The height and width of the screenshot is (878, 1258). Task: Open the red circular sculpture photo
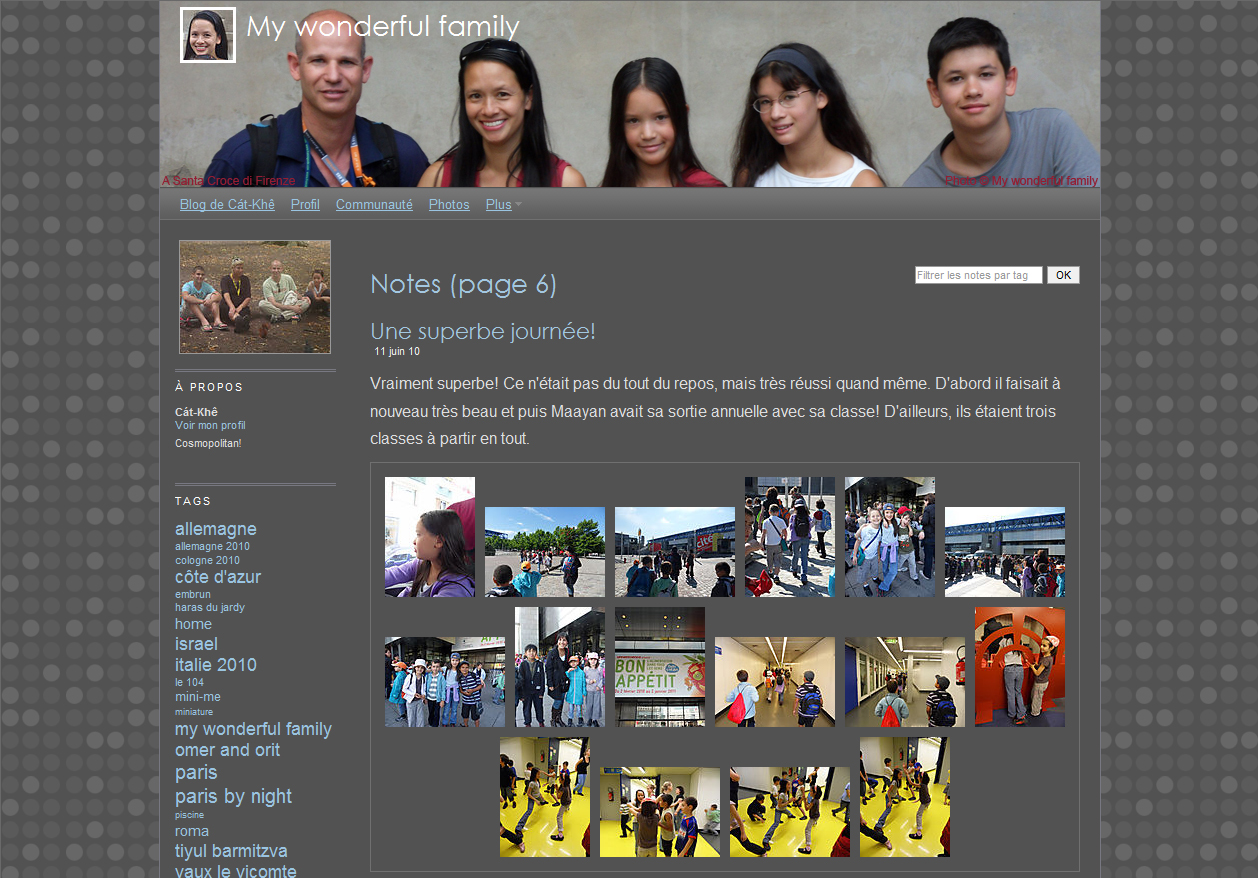(x=1019, y=667)
